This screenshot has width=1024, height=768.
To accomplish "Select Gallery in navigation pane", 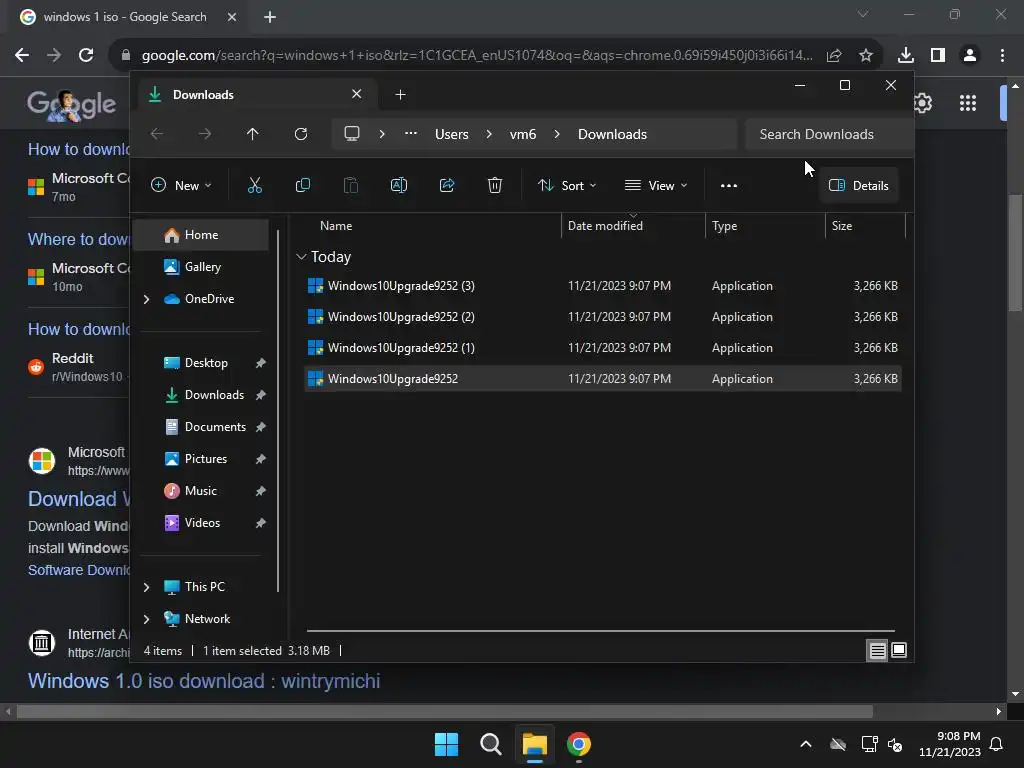I will tap(201, 267).
